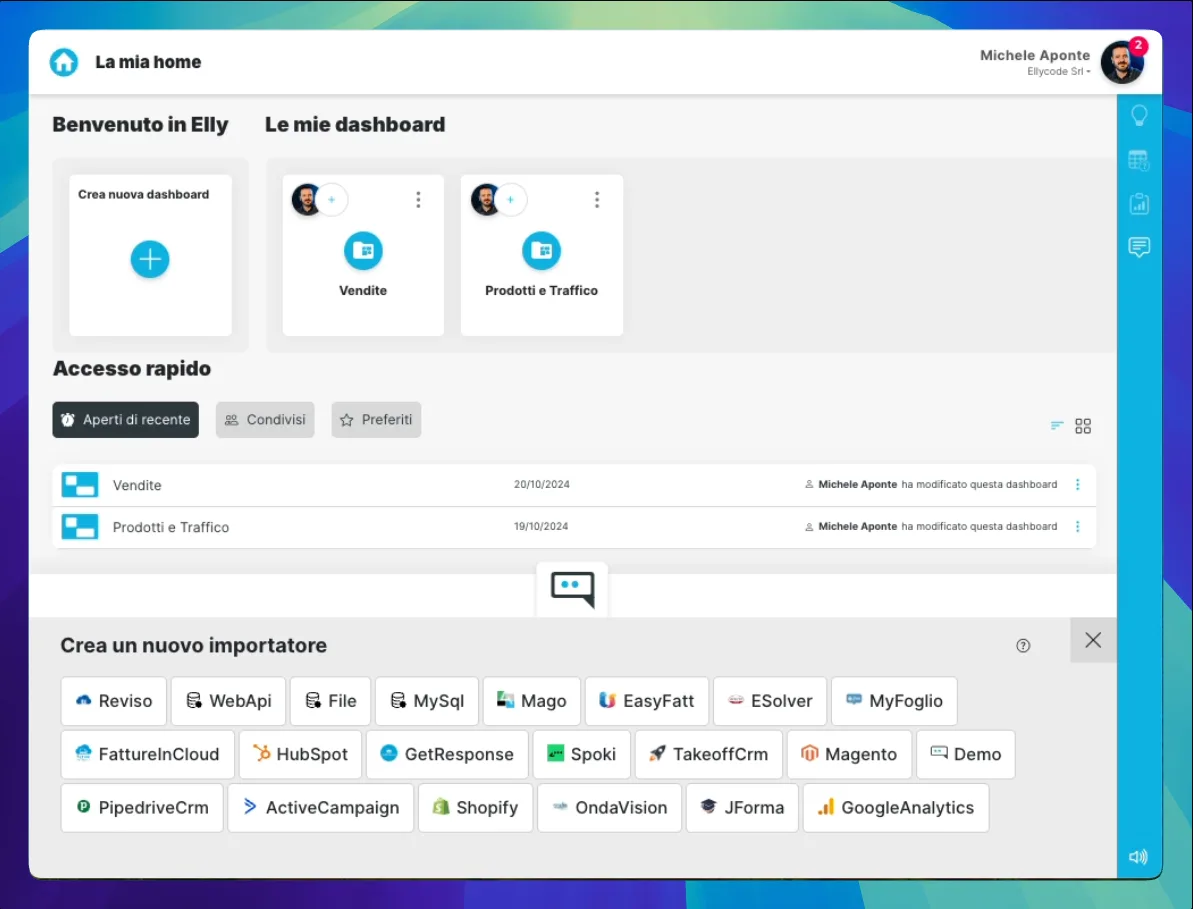Select the Preferiti tab
This screenshot has width=1193, height=909.
click(x=376, y=420)
